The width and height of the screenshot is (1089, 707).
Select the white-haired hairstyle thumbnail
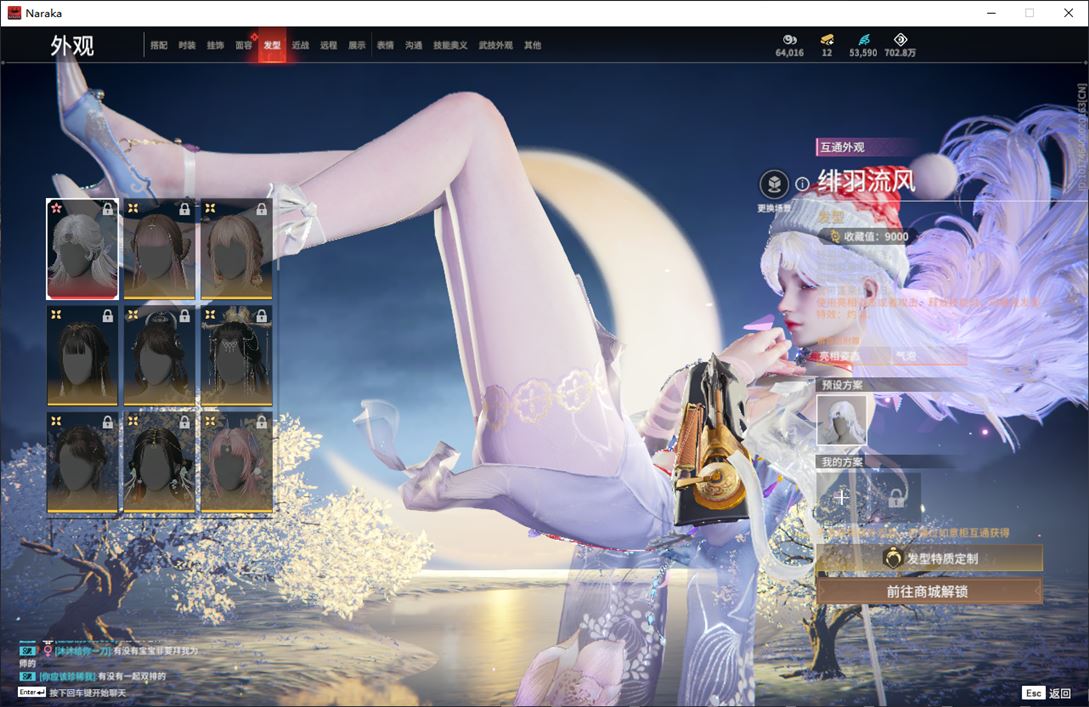click(83, 249)
